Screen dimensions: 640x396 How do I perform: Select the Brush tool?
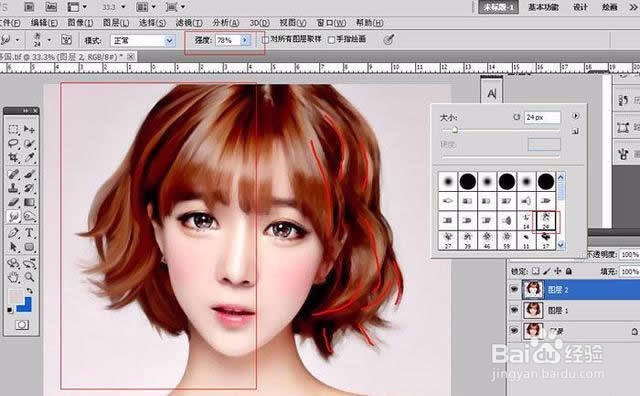[29, 174]
